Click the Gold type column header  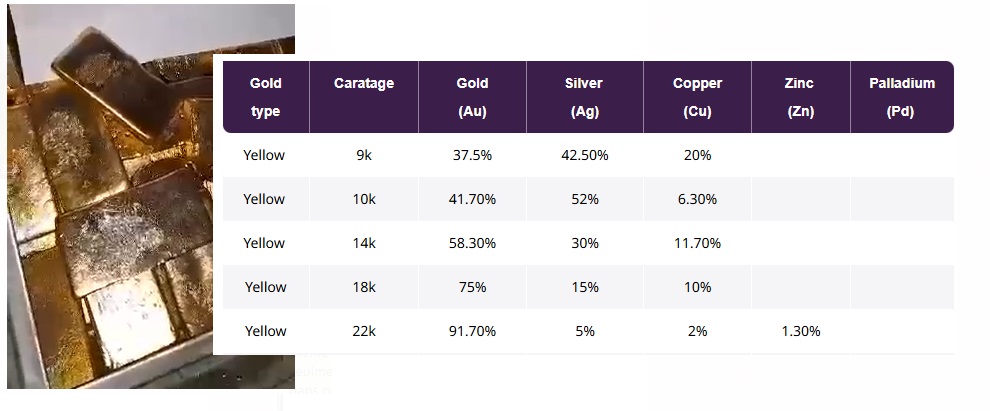point(265,97)
